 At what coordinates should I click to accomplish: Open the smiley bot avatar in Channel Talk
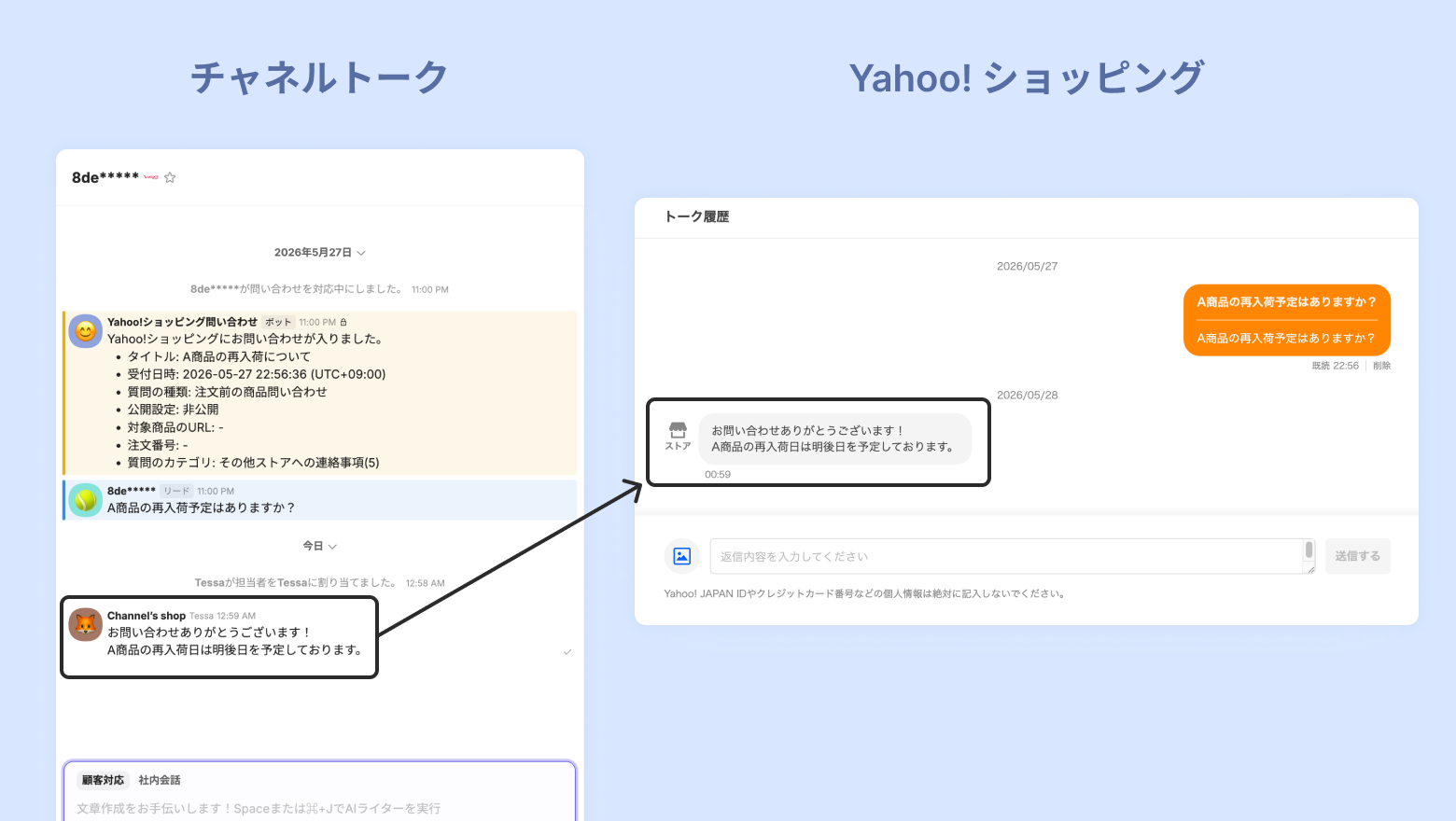86,331
